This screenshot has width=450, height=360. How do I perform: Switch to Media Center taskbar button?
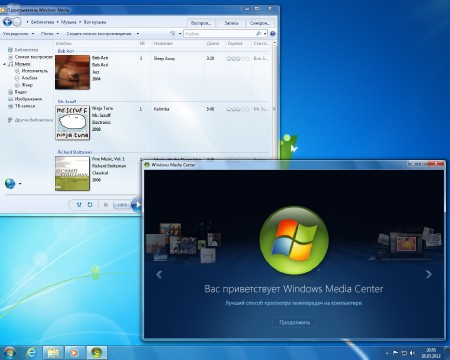click(x=97, y=353)
